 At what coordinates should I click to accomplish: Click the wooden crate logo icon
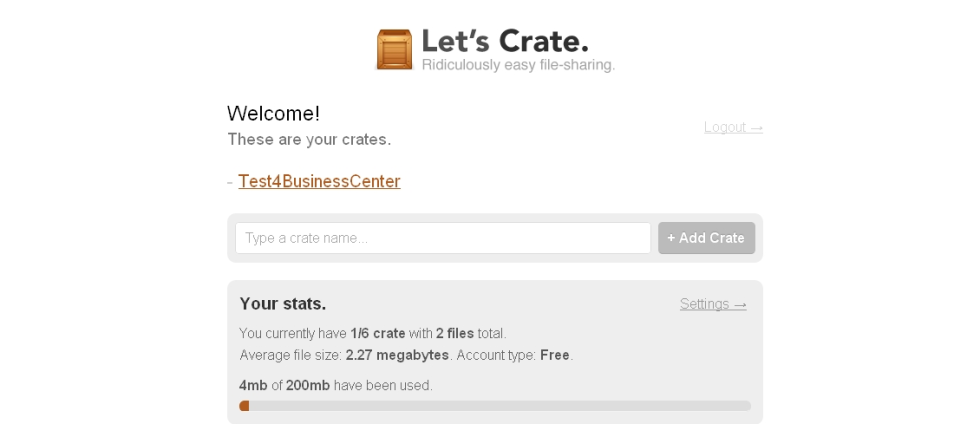(x=394, y=49)
